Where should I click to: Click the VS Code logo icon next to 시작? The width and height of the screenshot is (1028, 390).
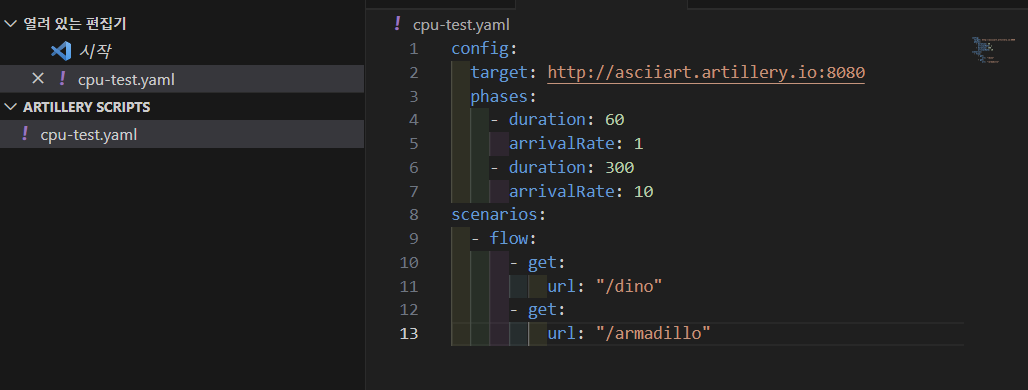(61, 51)
